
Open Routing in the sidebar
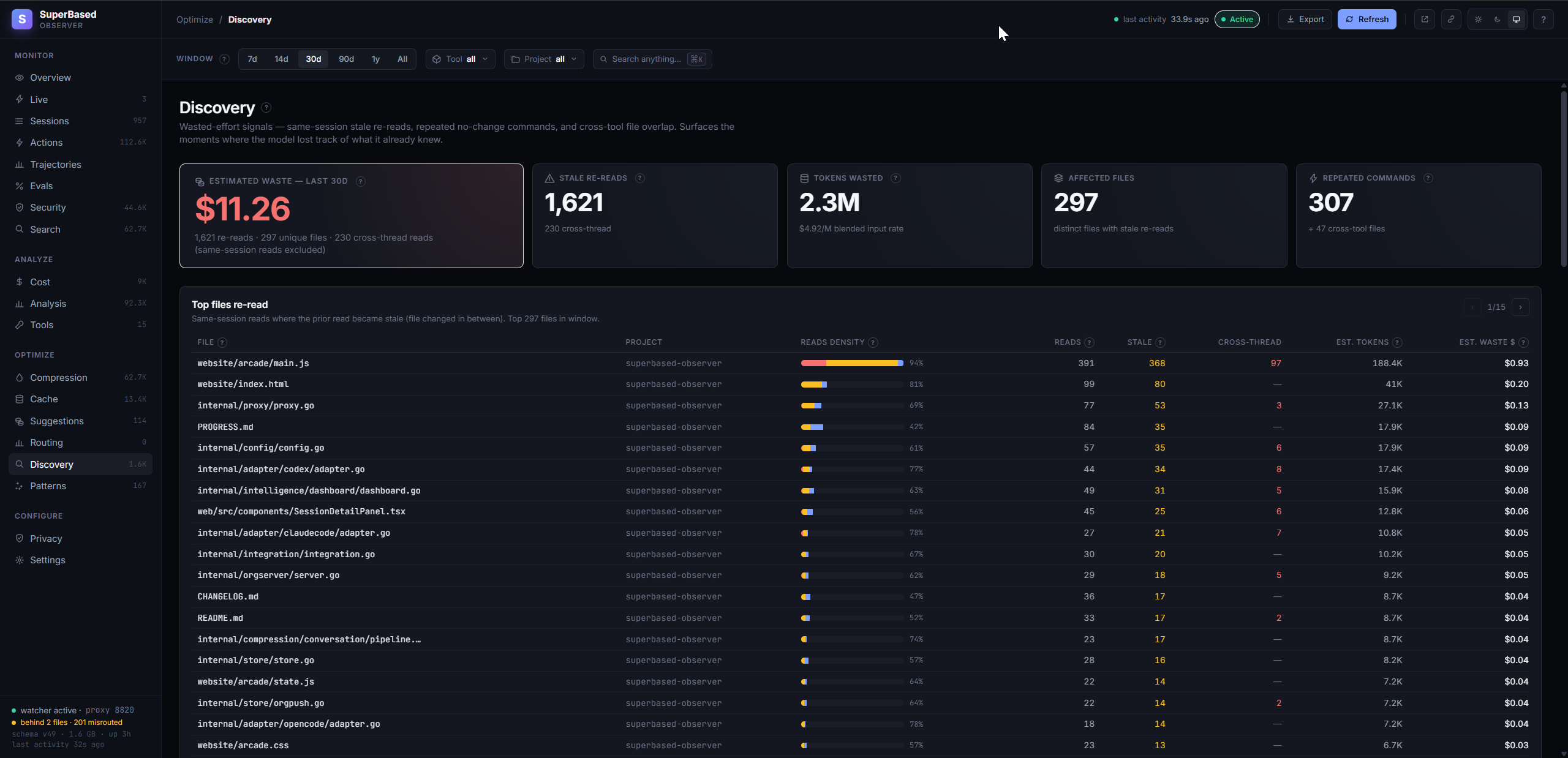tap(80, 442)
